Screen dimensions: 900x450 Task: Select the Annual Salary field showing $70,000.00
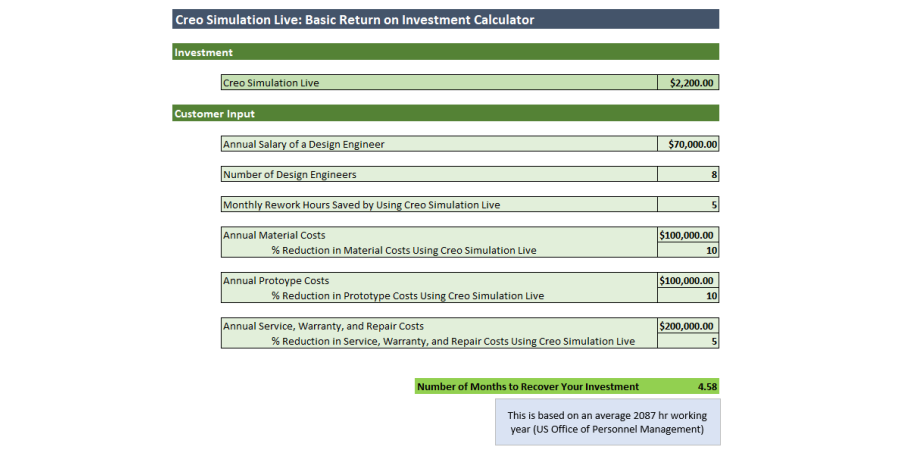tap(688, 144)
